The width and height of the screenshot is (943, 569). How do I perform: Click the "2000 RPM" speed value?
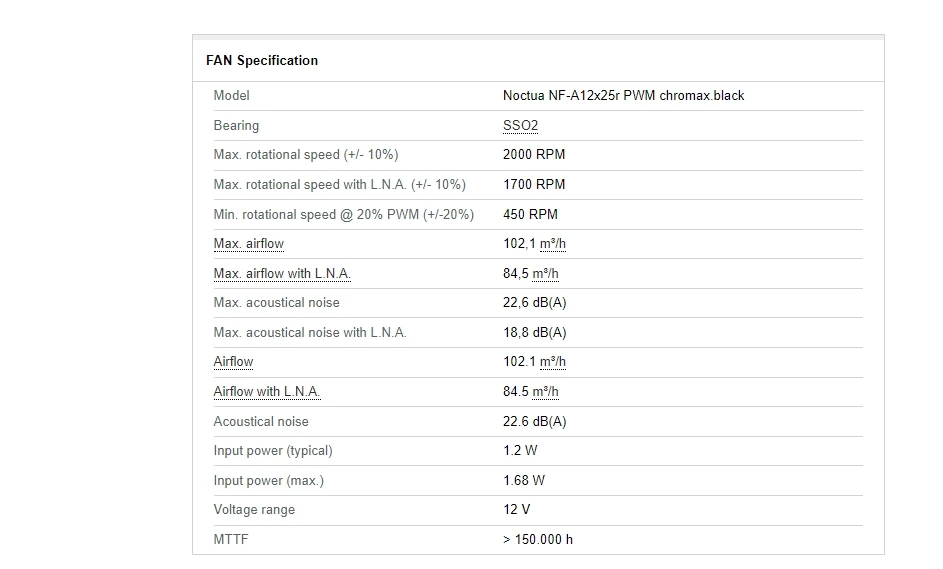pos(534,155)
